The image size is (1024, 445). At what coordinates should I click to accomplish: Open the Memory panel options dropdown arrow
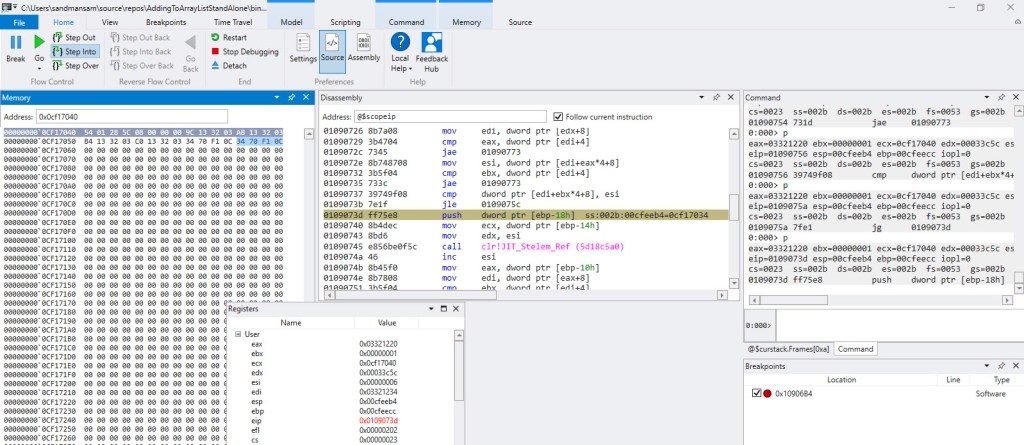277,97
